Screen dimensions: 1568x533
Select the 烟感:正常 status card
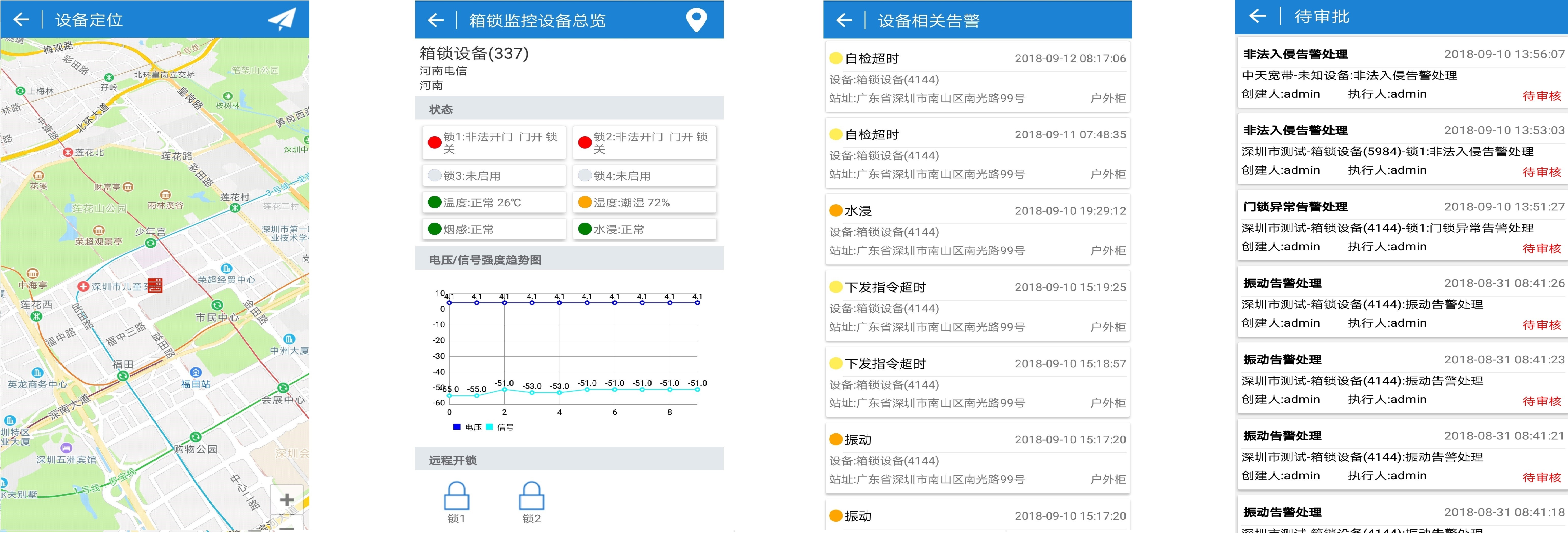[x=494, y=229]
